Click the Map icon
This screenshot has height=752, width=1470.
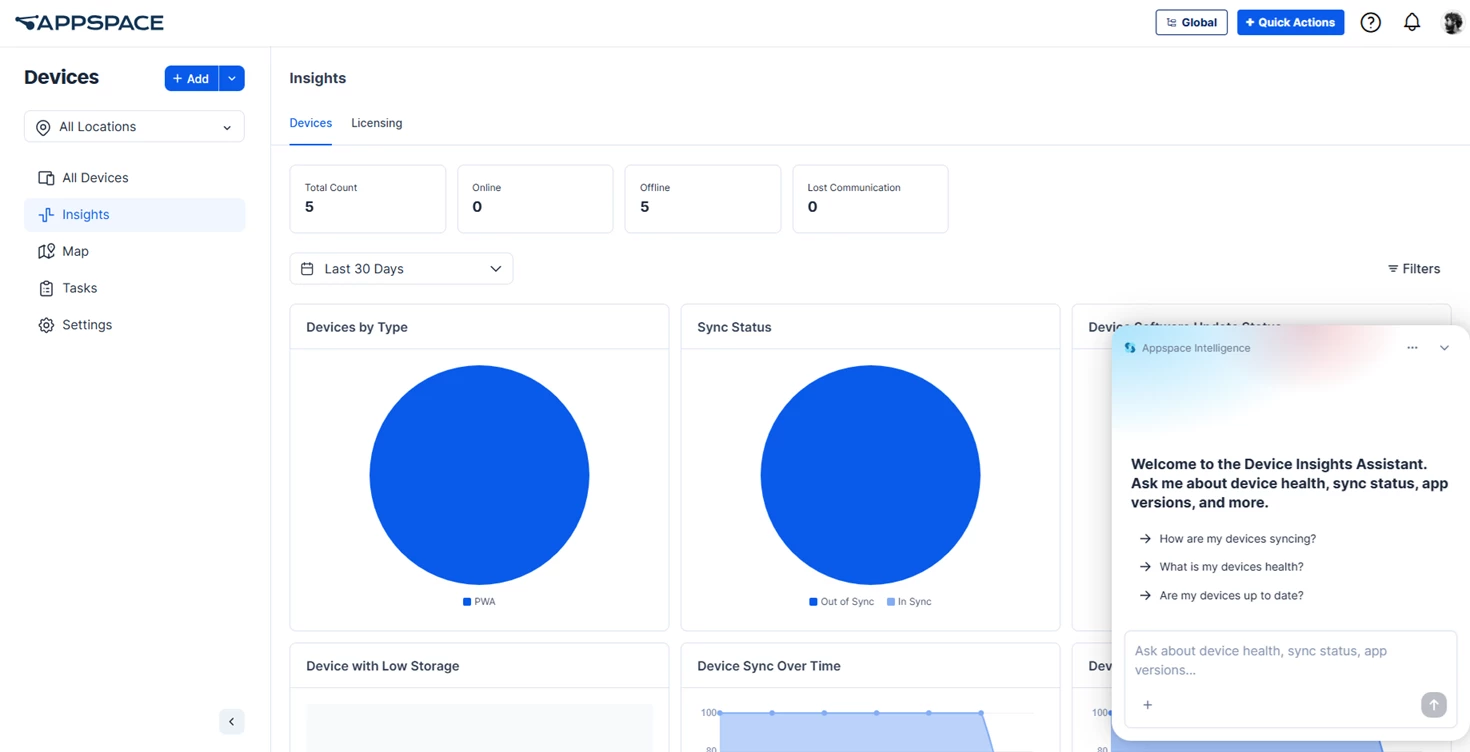pos(46,251)
